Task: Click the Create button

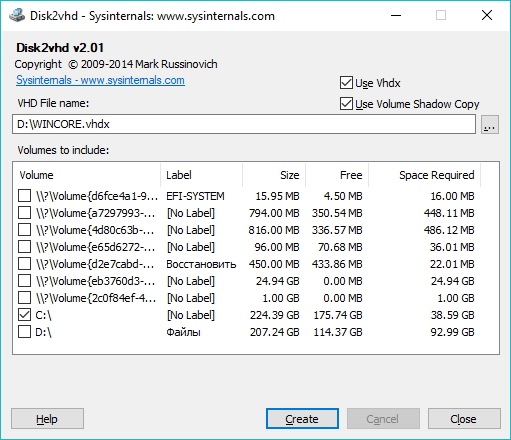Action: (302, 419)
